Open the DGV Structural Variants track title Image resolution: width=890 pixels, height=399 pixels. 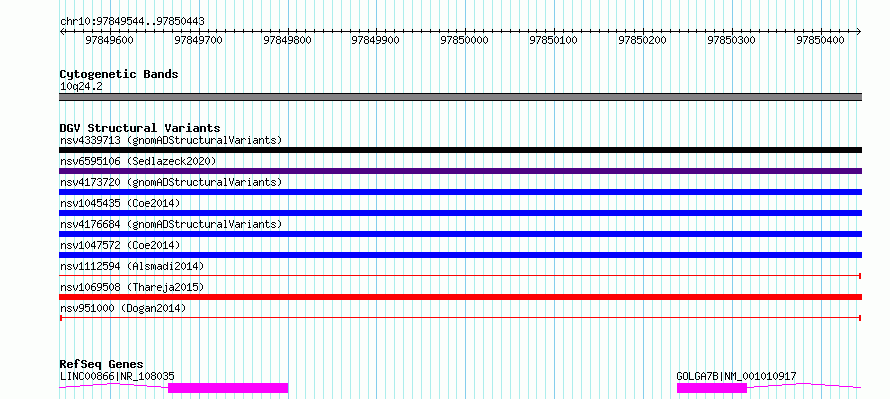(140, 128)
